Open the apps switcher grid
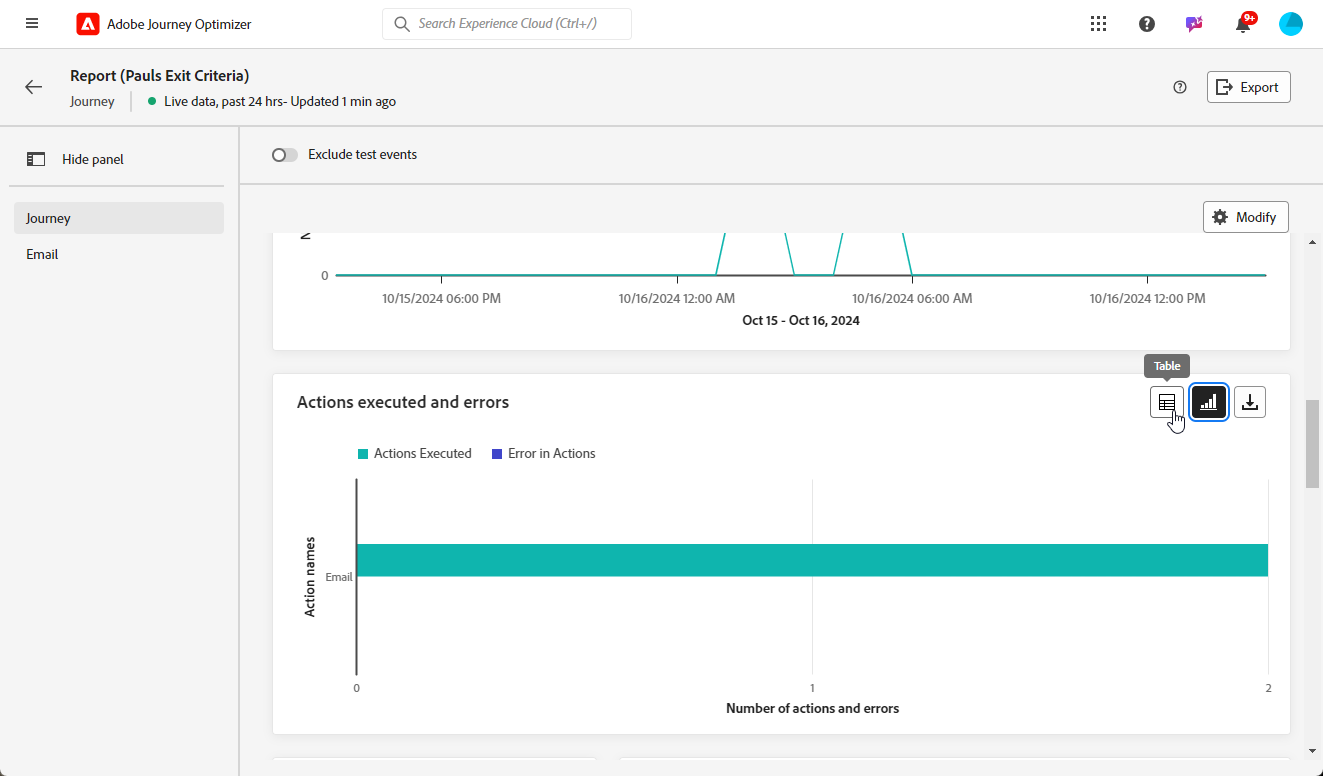Screen dimensions: 1323x776 coord(1098,24)
